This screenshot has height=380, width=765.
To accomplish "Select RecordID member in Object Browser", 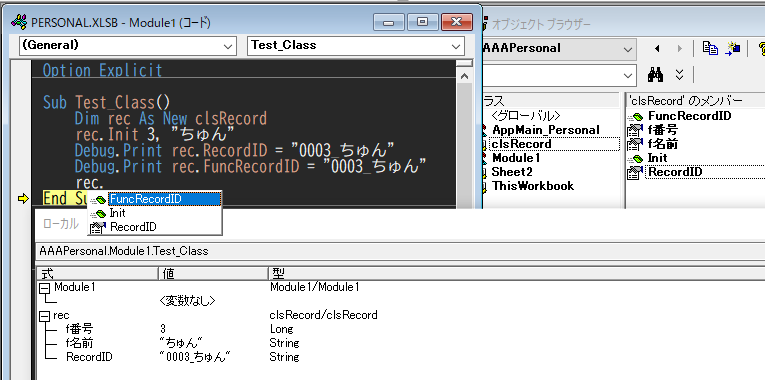I will click(675, 172).
